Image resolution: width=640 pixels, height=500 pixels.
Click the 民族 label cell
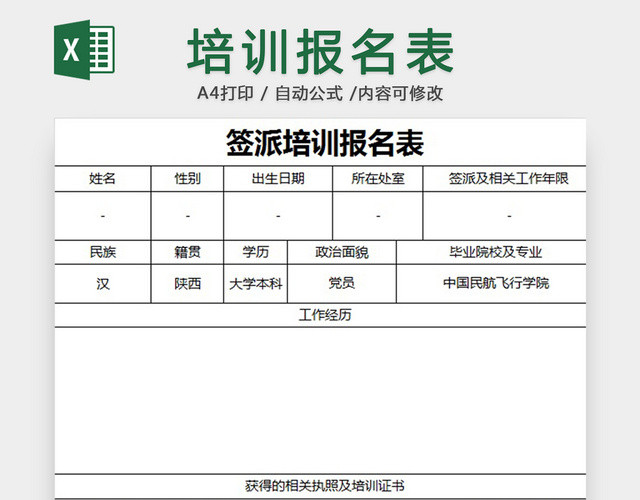(x=103, y=252)
